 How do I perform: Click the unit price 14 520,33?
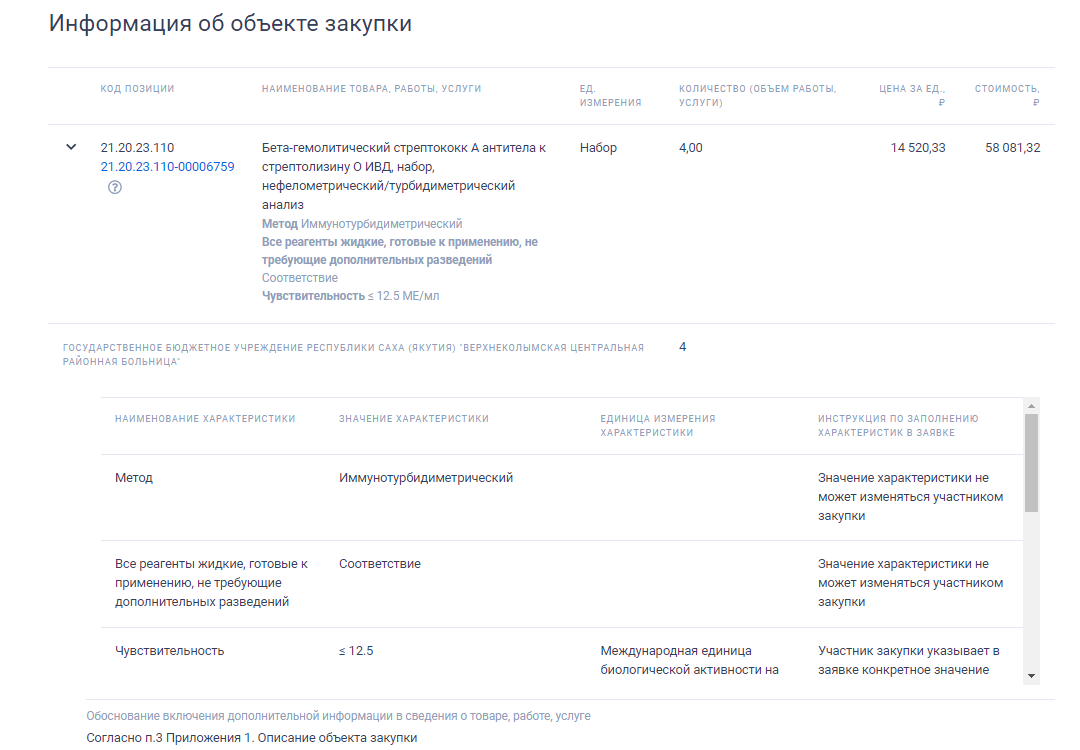(x=917, y=147)
